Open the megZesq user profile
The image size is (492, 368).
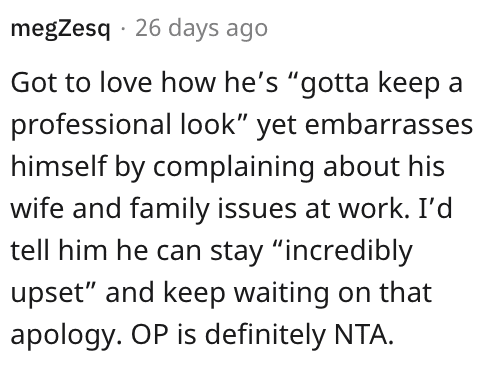click(x=60, y=29)
